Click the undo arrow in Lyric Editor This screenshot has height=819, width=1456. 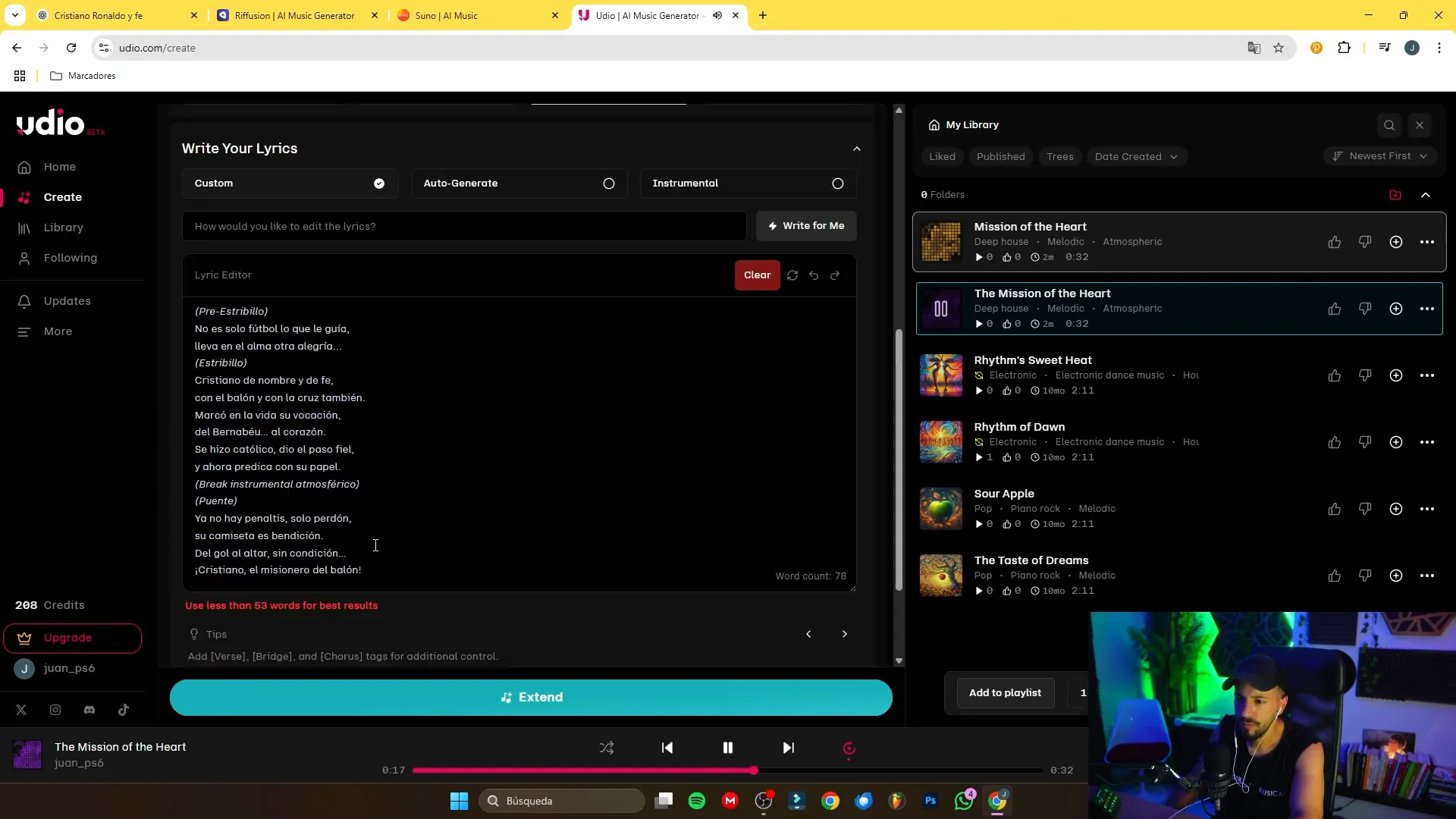click(x=814, y=275)
